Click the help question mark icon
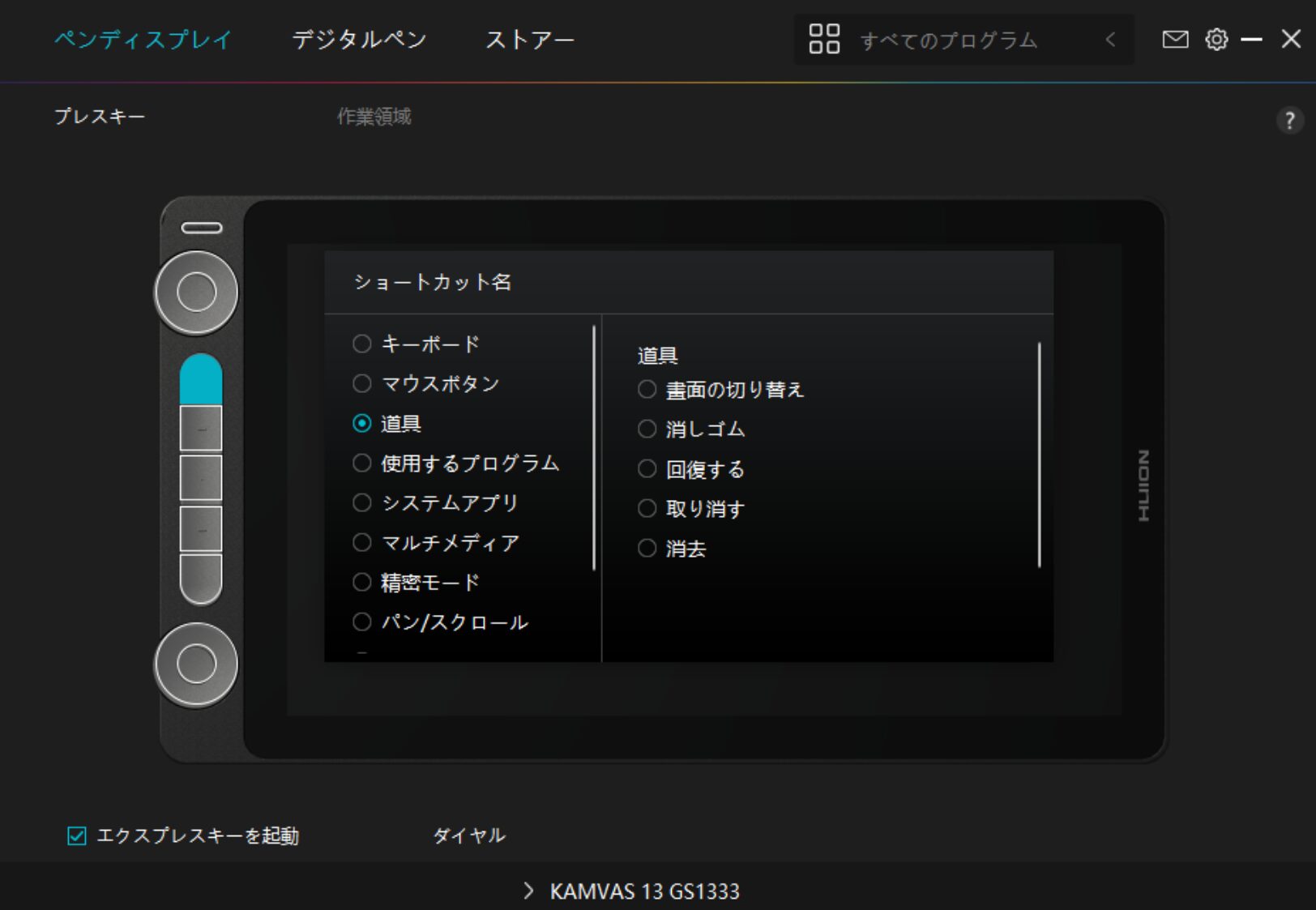This screenshot has height=910, width=1316. pyautogui.click(x=1289, y=121)
